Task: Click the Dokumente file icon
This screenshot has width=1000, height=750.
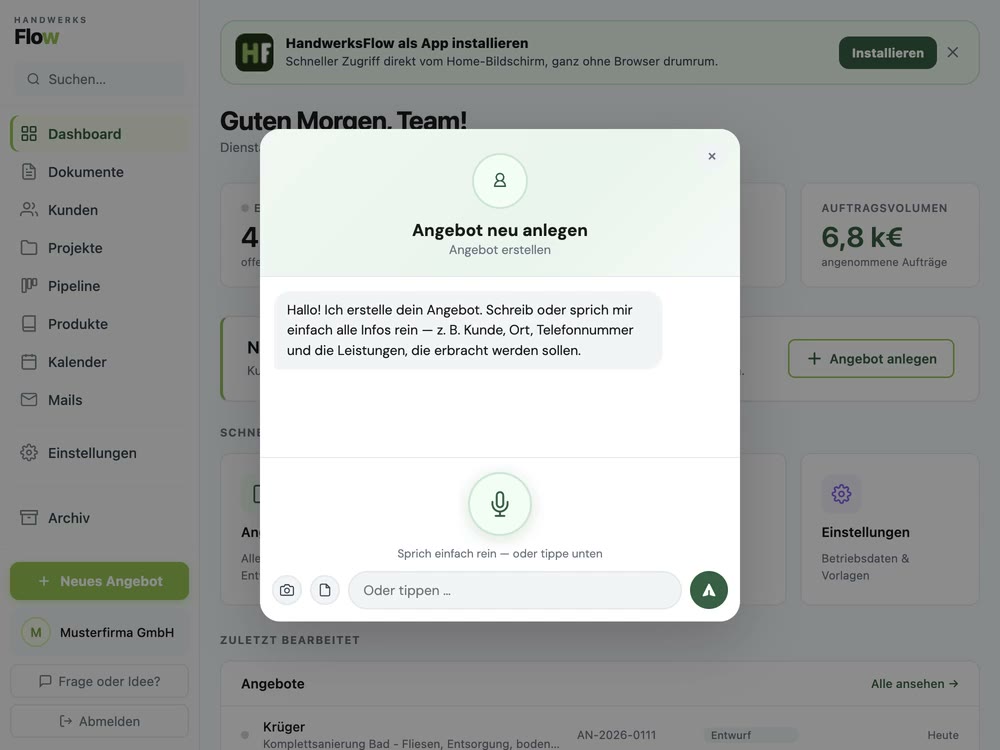Action: [29, 172]
